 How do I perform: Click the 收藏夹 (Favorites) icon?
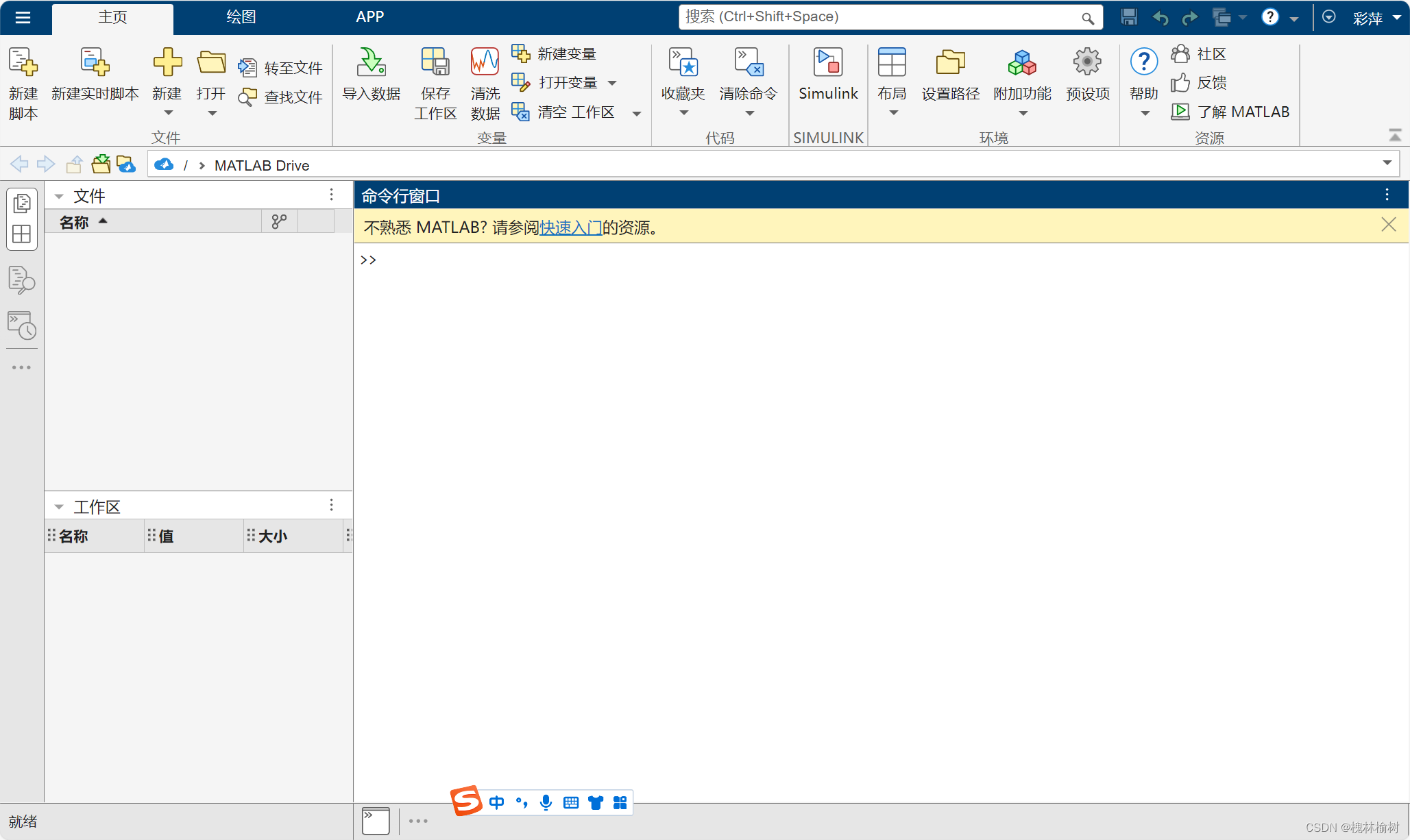pos(683,62)
